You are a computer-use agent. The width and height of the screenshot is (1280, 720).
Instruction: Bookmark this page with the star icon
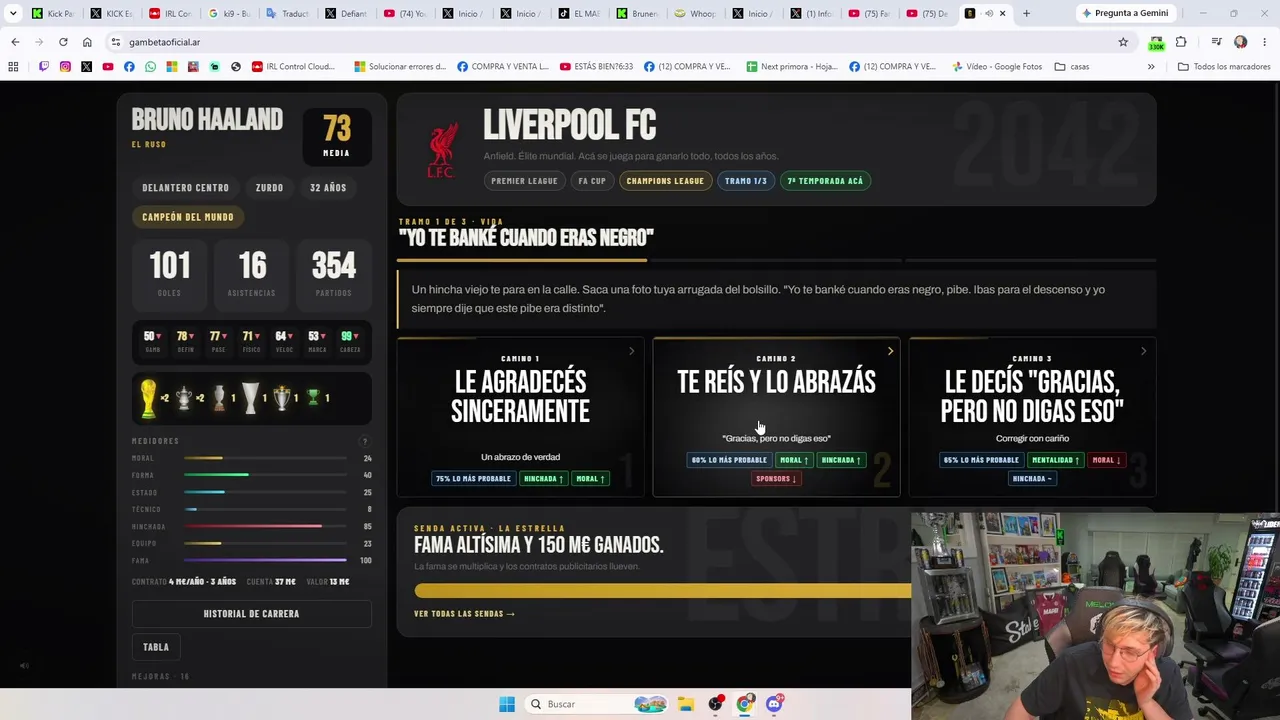(1123, 42)
